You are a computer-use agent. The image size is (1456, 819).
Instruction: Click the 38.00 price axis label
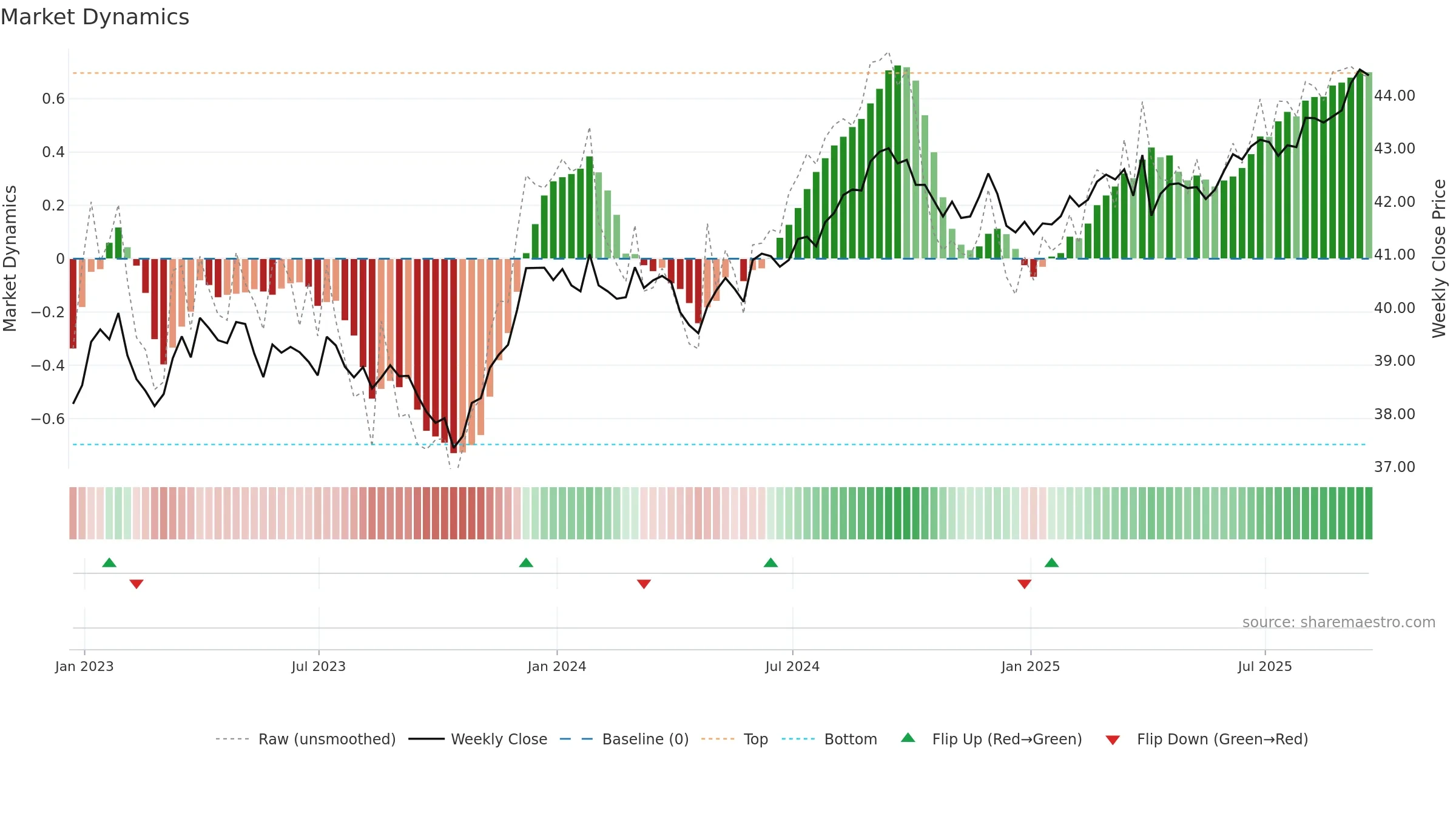coord(1395,414)
